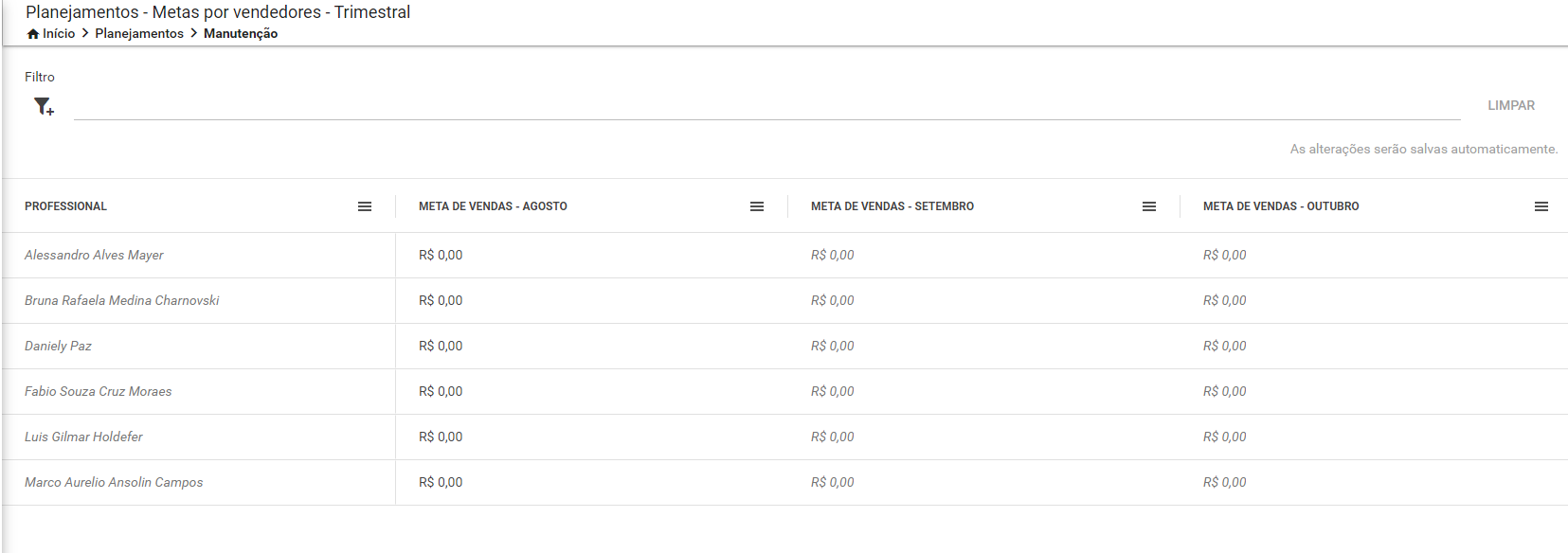The width and height of the screenshot is (1568, 553).
Task: Sort by META DE VENDAS - AGOSTO header
Action: [493, 206]
